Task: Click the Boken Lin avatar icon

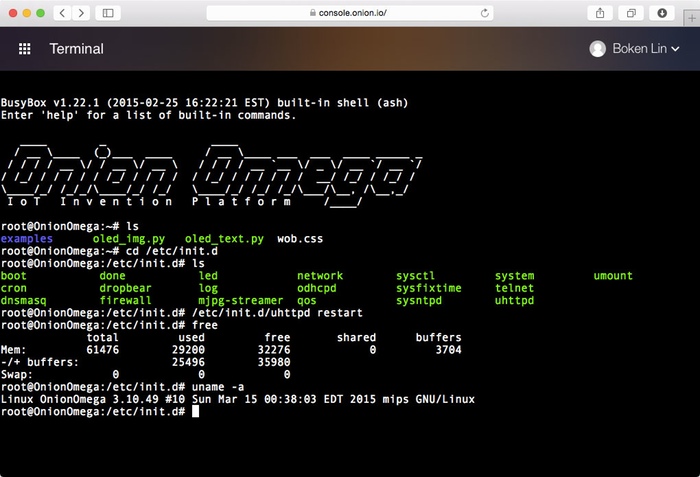Action: [x=597, y=49]
